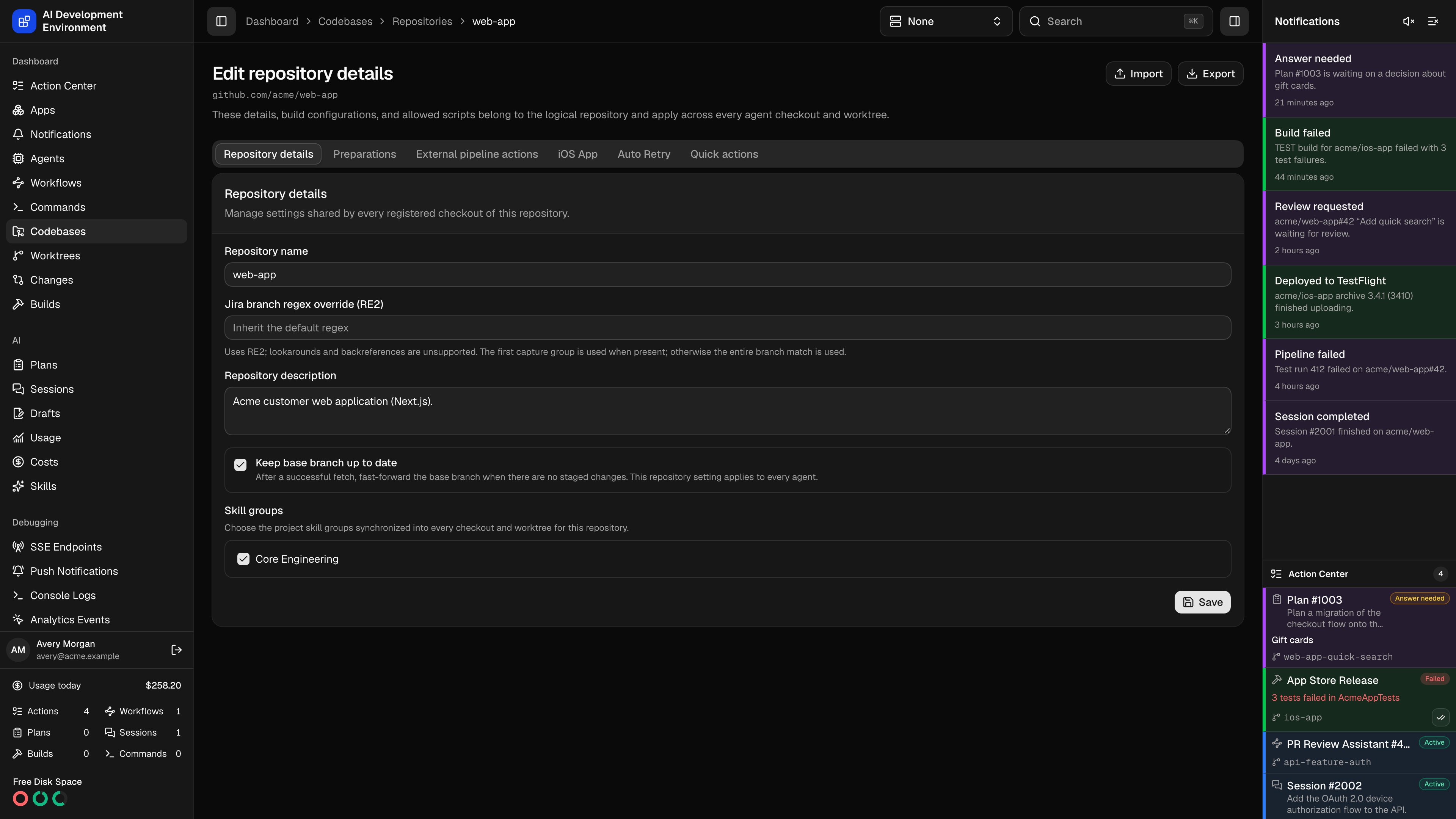The height and width of the screenshot is (819, 1456).
Task: Click the red Free Disk Space ring
Action: tap(20, 799)
